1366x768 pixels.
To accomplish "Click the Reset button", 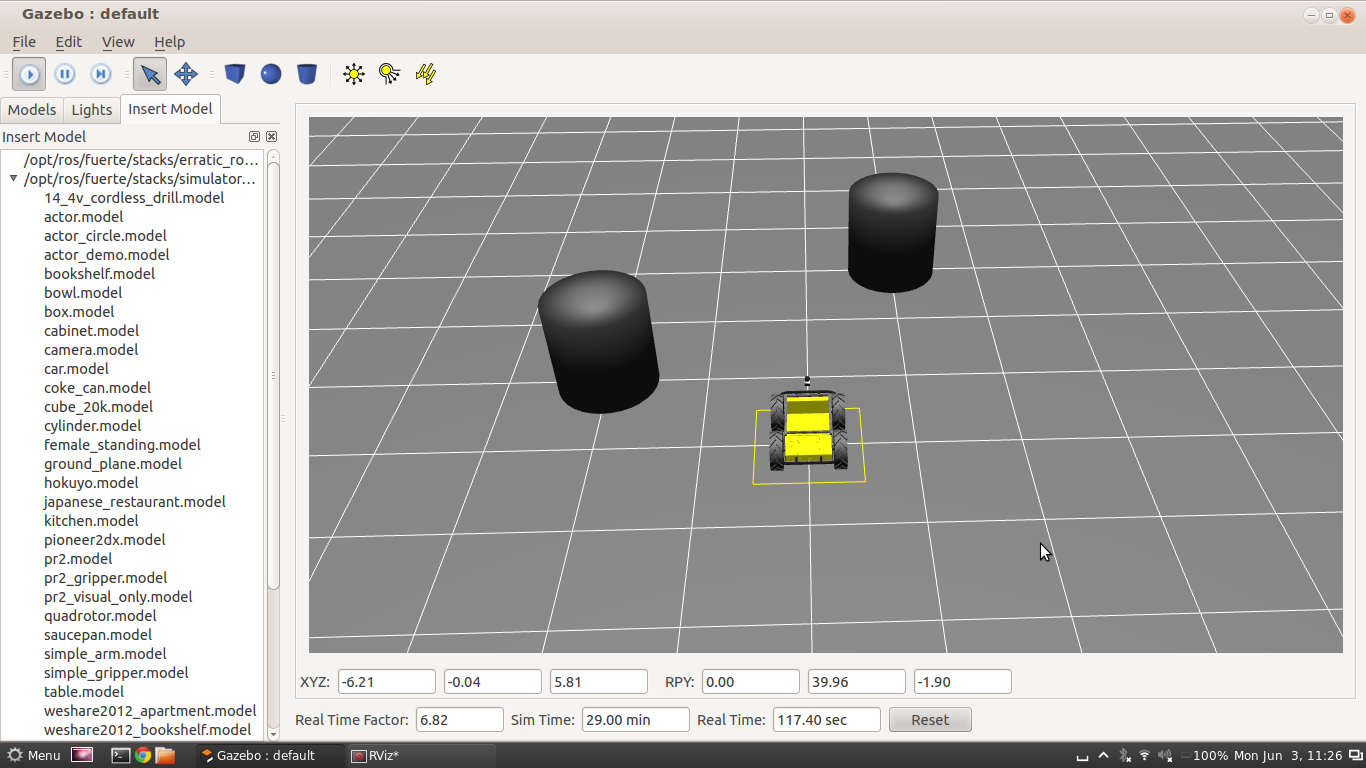I will click(929, 720).
